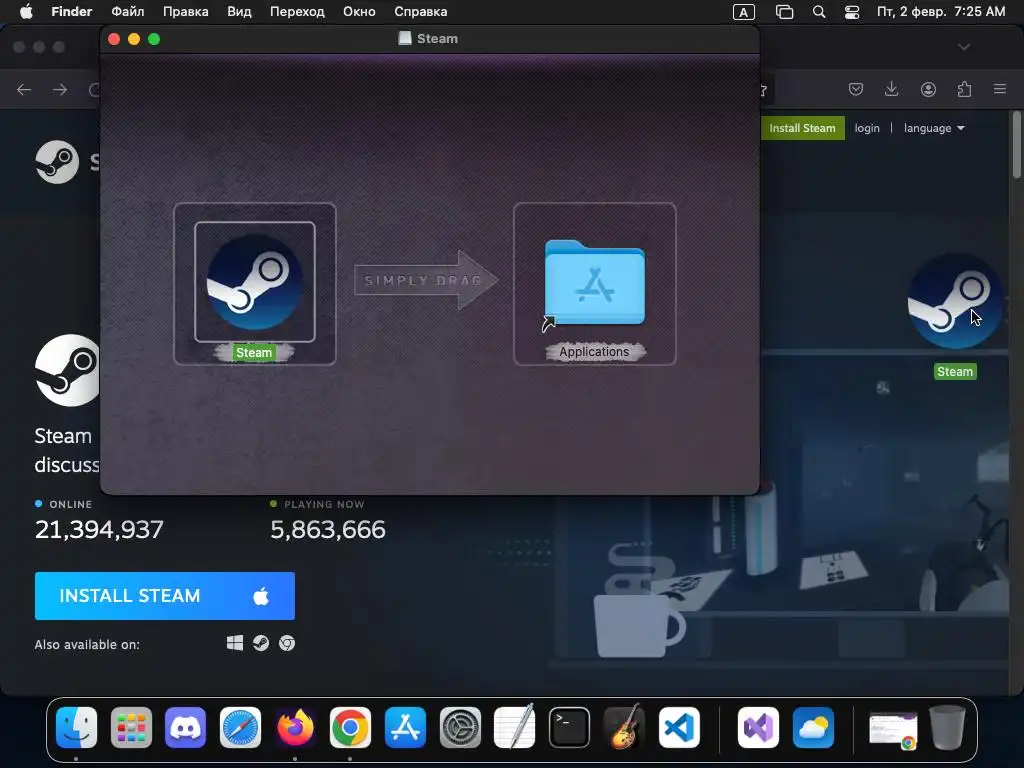The height and width of the screenshot is (768, 1024).
Task: Click the Steam label under the desktop icon
Action: [955, 372]
